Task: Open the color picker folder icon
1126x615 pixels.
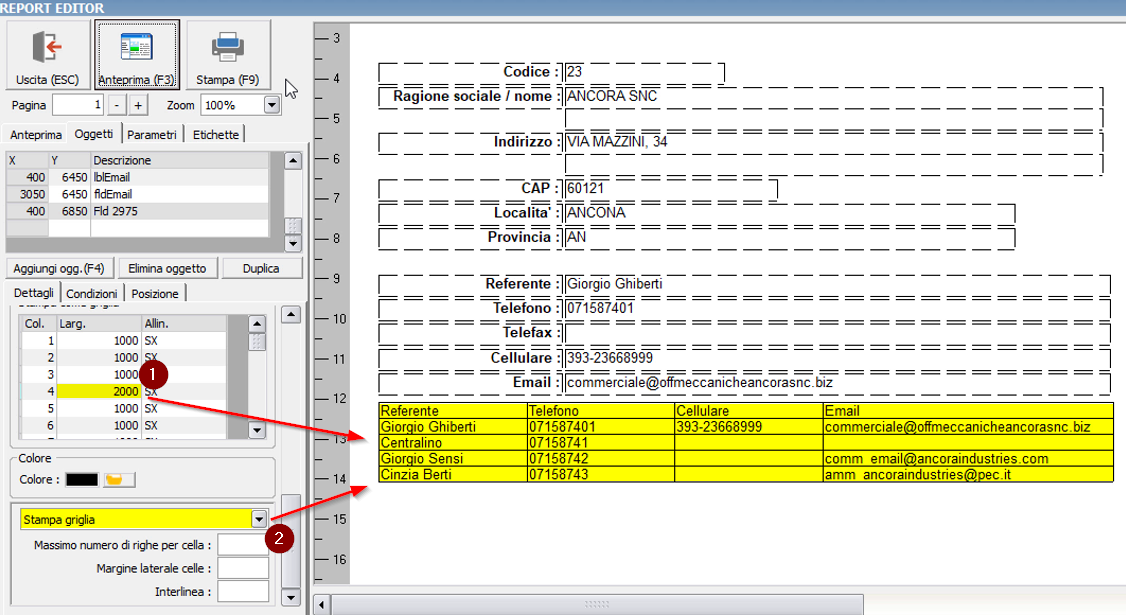Action: tap(119, 480)
